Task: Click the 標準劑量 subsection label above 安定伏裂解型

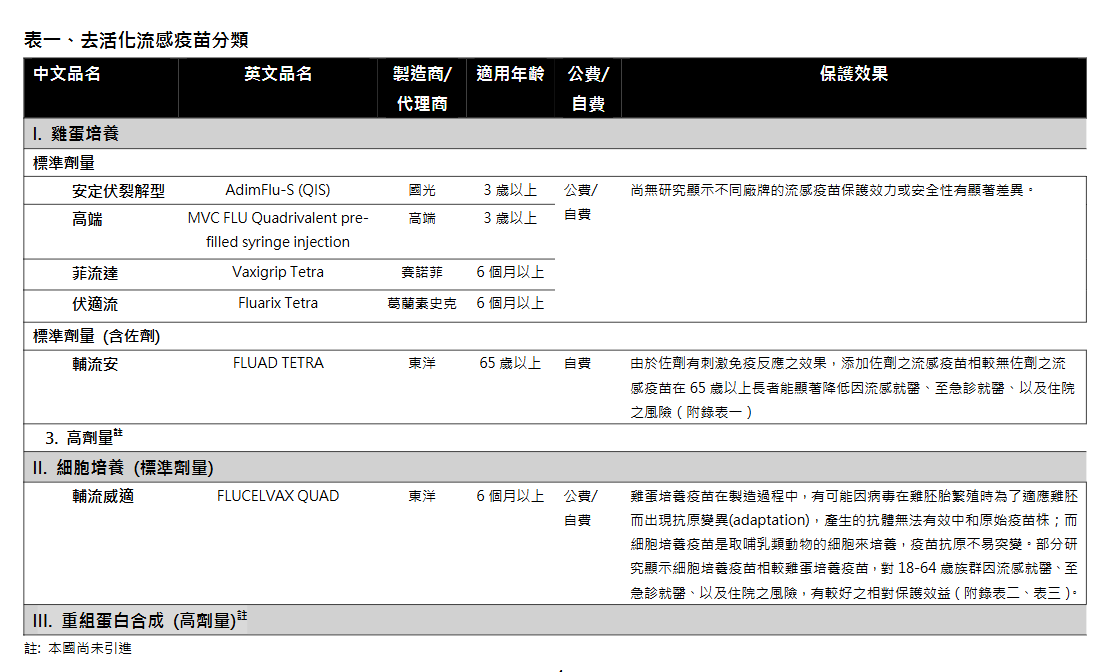Action: coord(64,163)
